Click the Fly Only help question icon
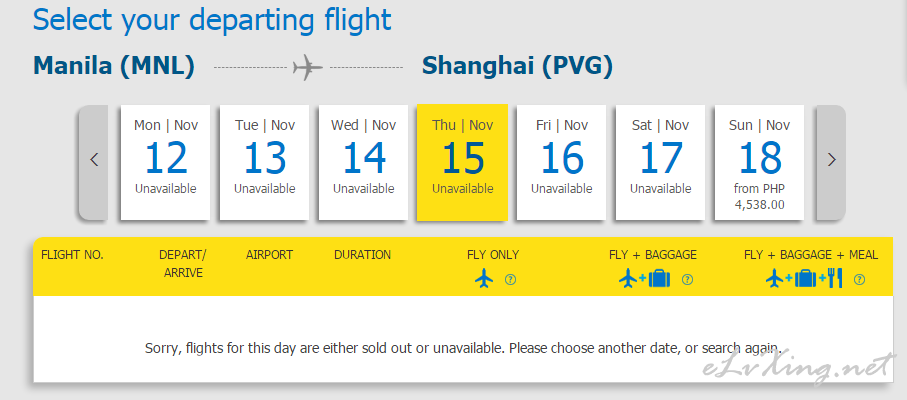 pos(510,280)
